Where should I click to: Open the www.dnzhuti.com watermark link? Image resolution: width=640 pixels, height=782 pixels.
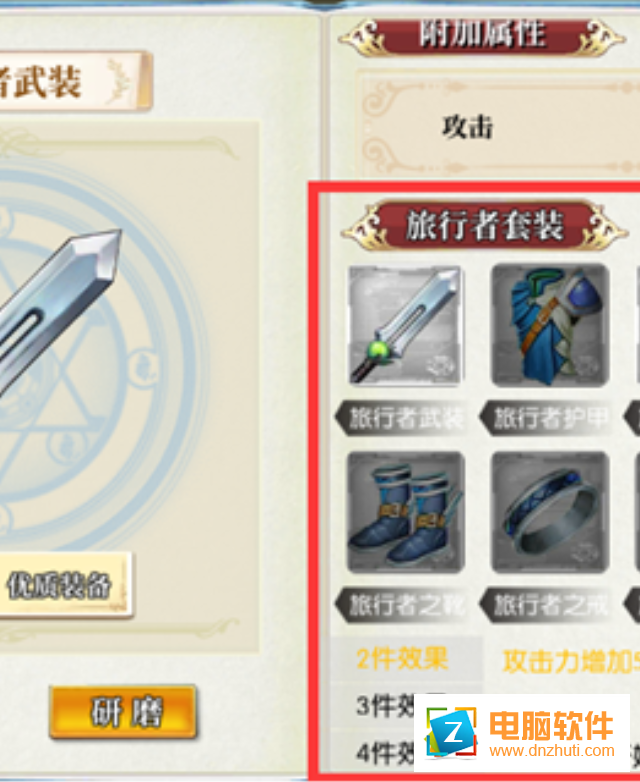coord(552,751)
